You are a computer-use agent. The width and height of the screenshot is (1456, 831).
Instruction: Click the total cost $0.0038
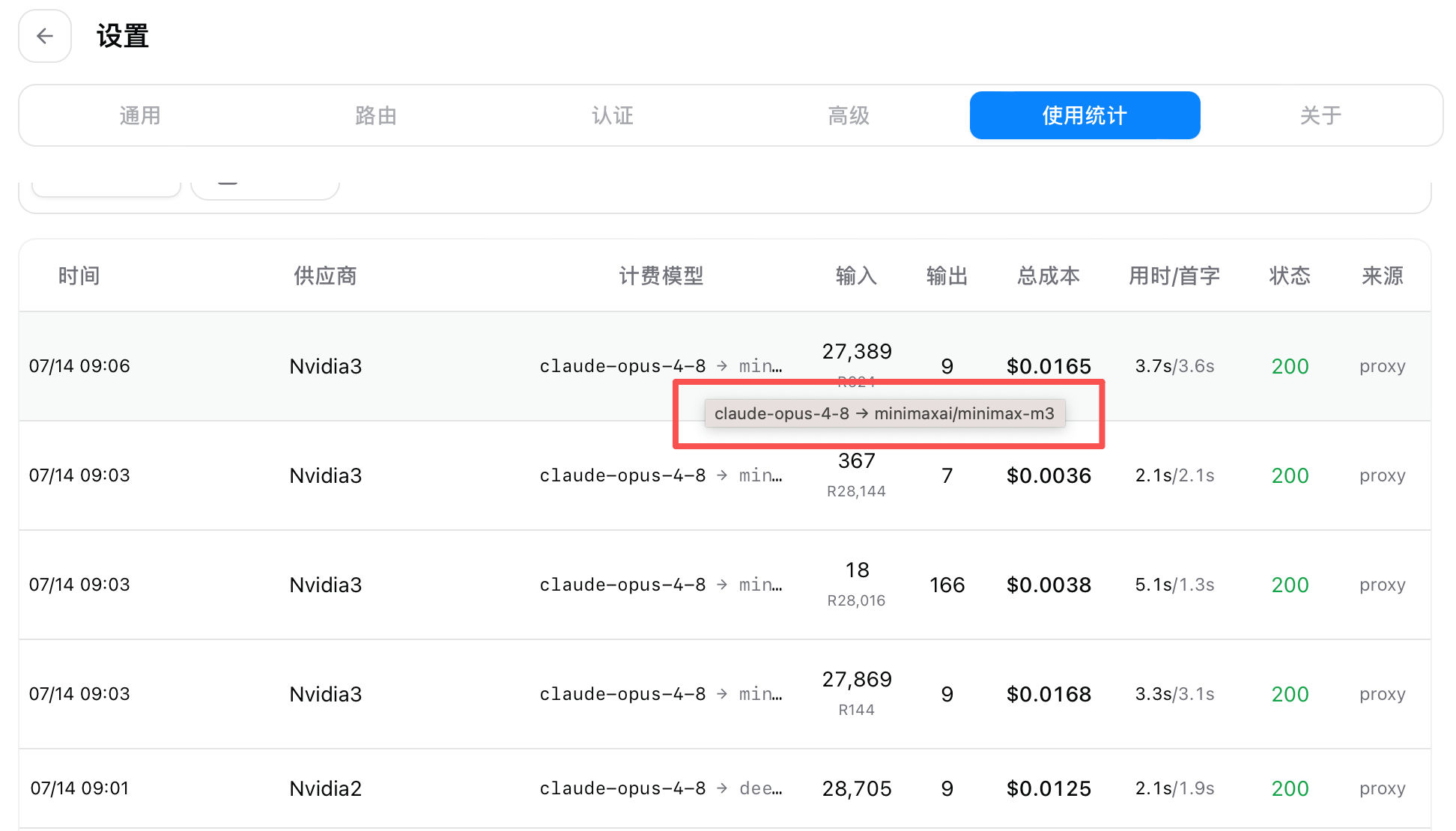(x=1049, y=585)
